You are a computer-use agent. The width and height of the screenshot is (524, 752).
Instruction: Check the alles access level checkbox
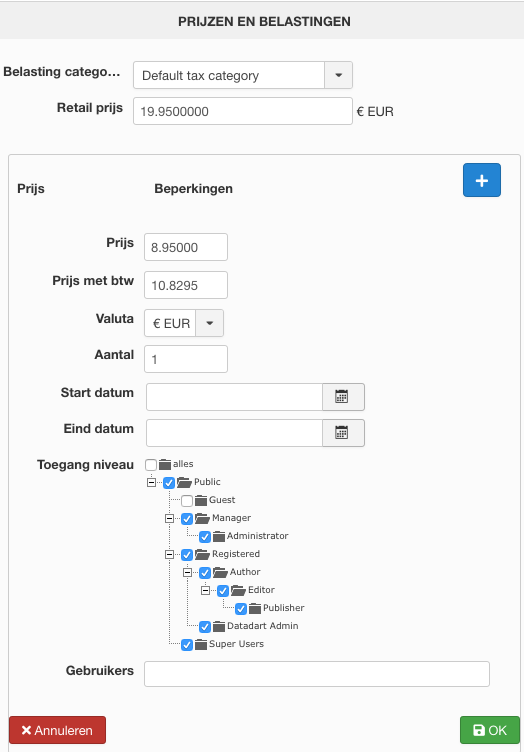pos(151,464)
